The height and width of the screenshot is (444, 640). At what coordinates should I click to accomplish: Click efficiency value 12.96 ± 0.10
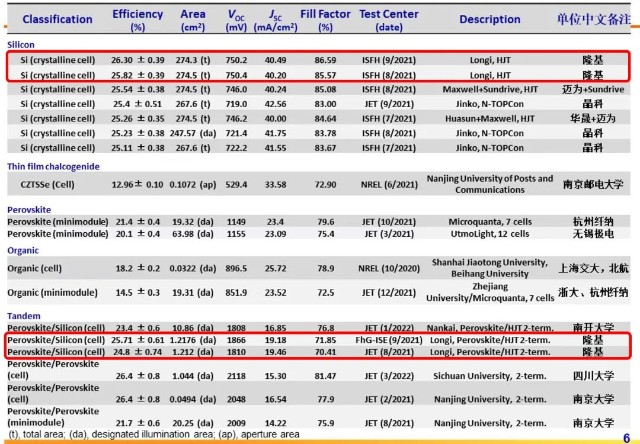coord(138,184)
